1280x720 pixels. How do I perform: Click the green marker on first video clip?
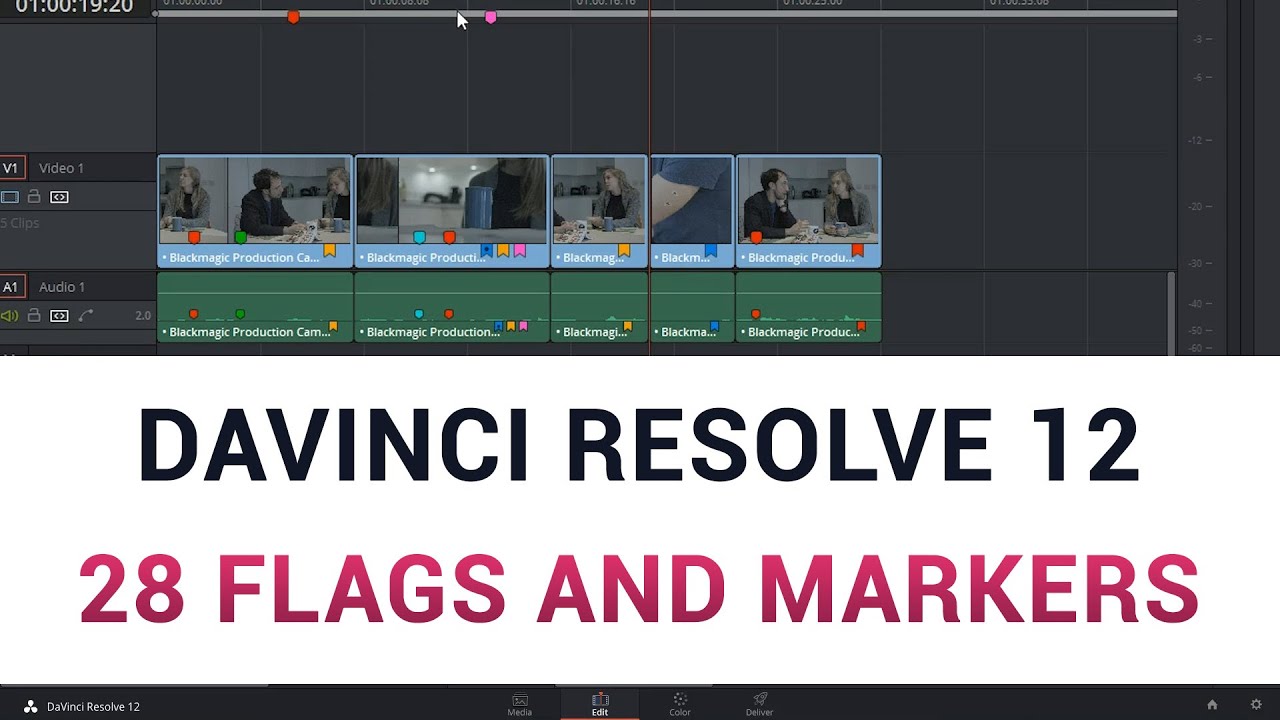[x=240, y=237]
